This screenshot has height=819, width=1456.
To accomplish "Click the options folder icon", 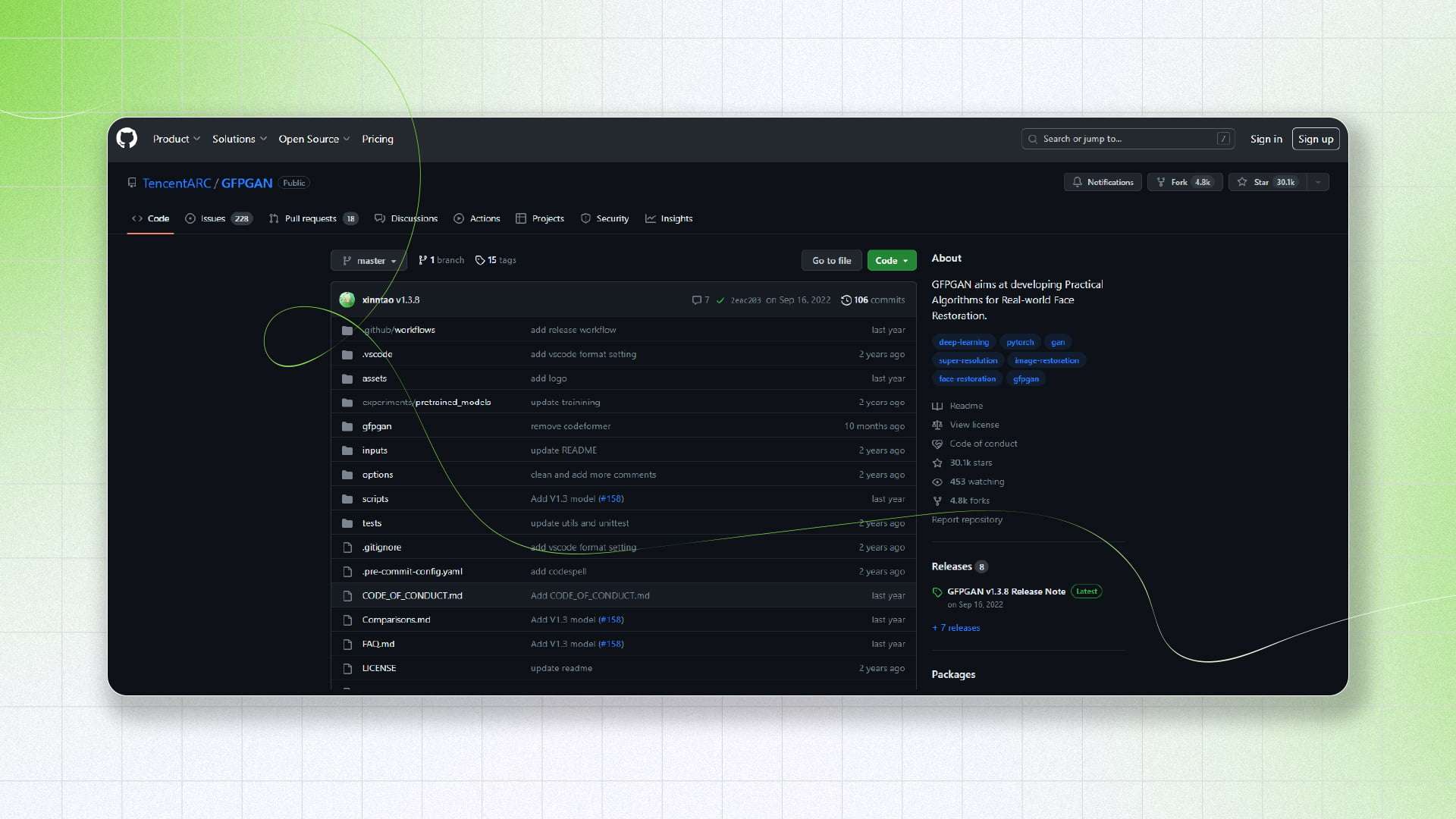I will pyautogui.click(x=347, y=475).
